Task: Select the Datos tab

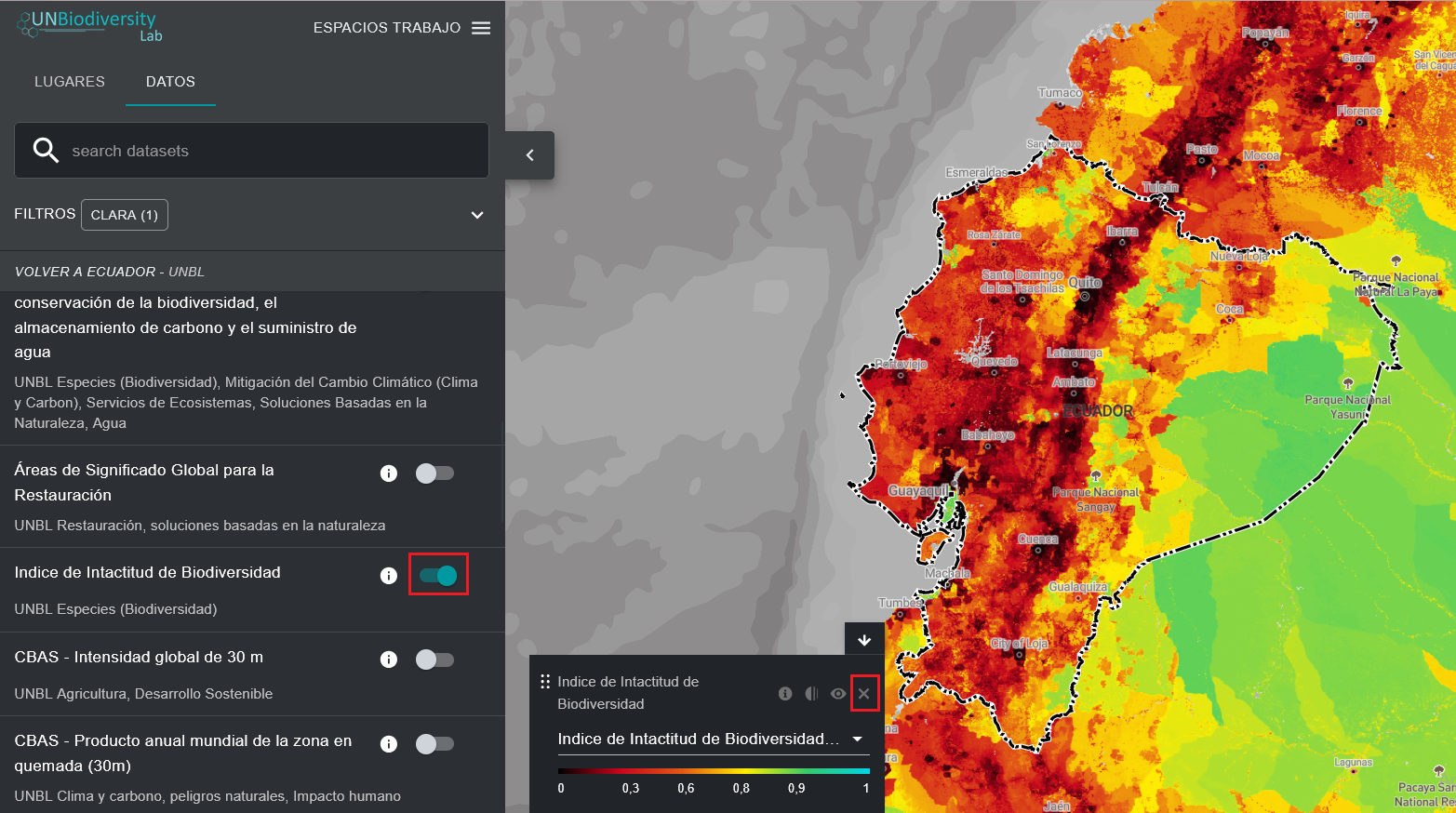Action: tap(170, 82)
